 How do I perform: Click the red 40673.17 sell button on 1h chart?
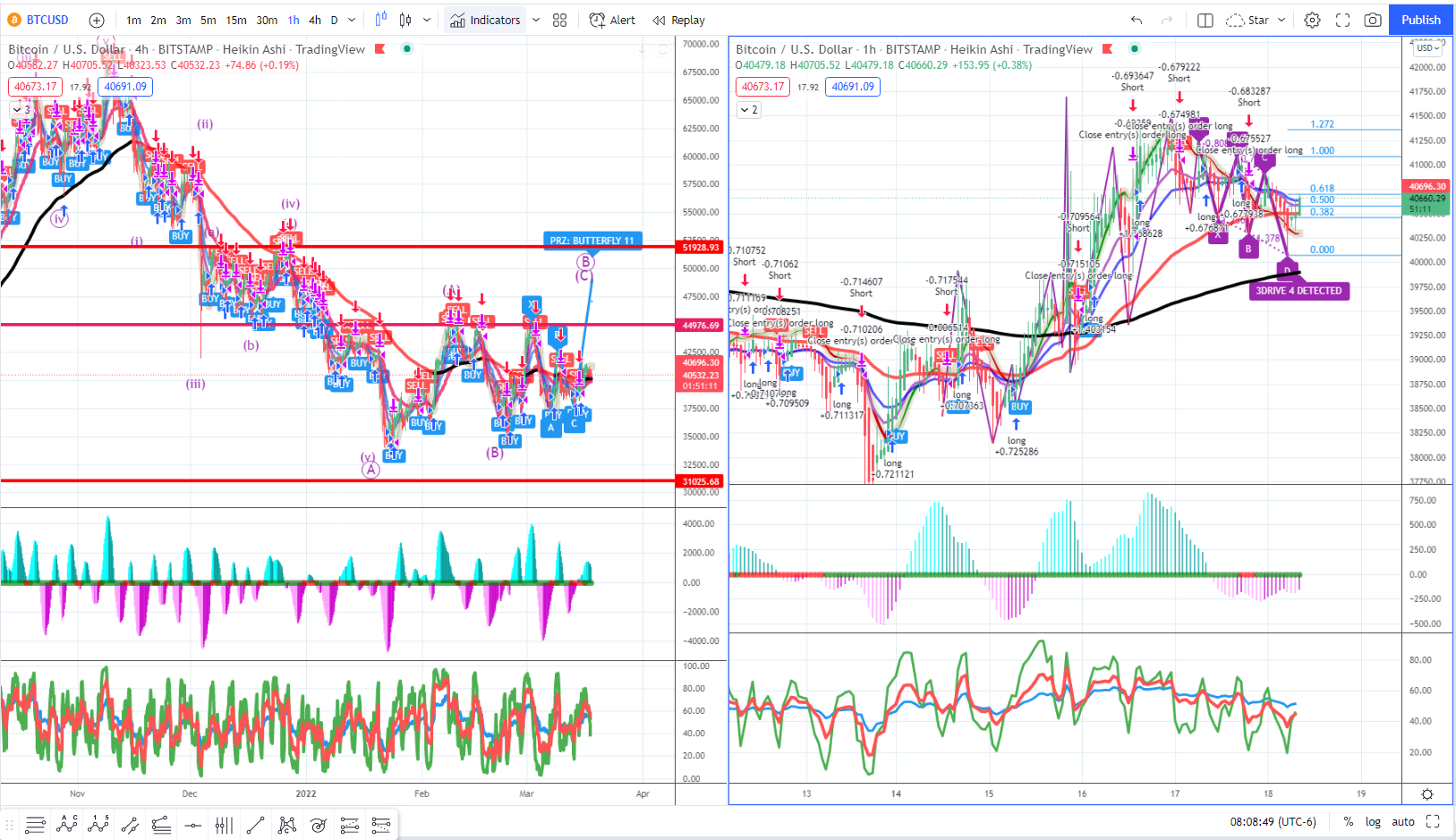(762, 87)
